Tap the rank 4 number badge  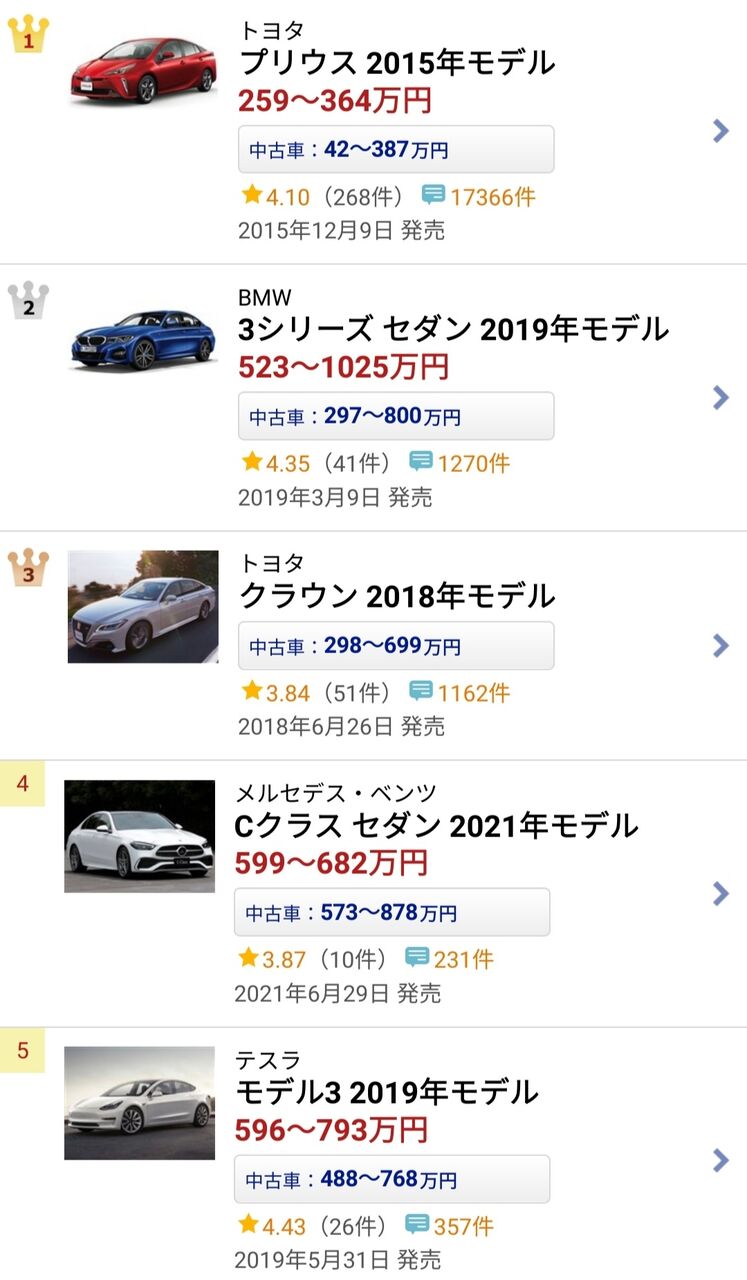coord(23,784)
